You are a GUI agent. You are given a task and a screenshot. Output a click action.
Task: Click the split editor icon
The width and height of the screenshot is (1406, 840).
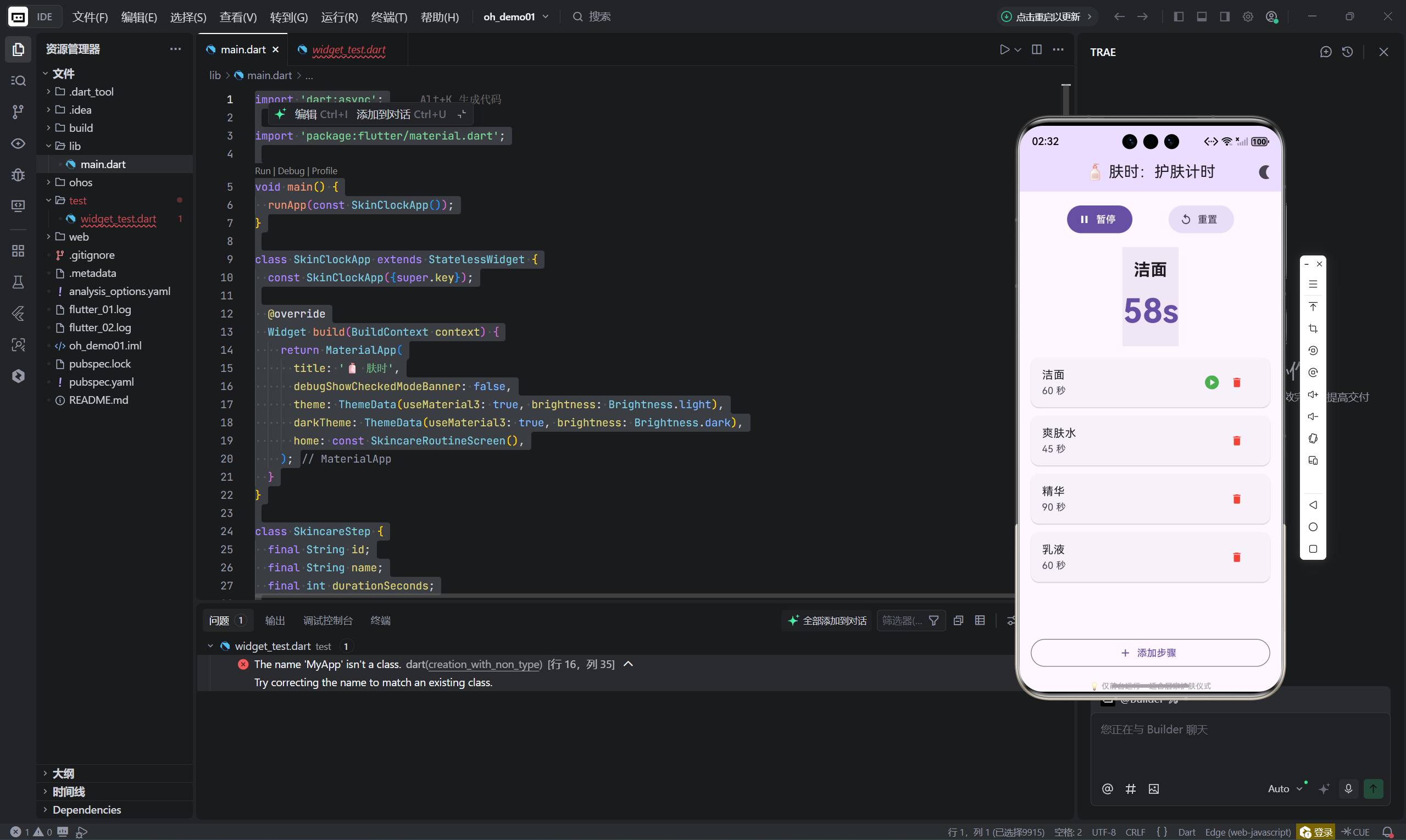click(x=1036, y=49)
